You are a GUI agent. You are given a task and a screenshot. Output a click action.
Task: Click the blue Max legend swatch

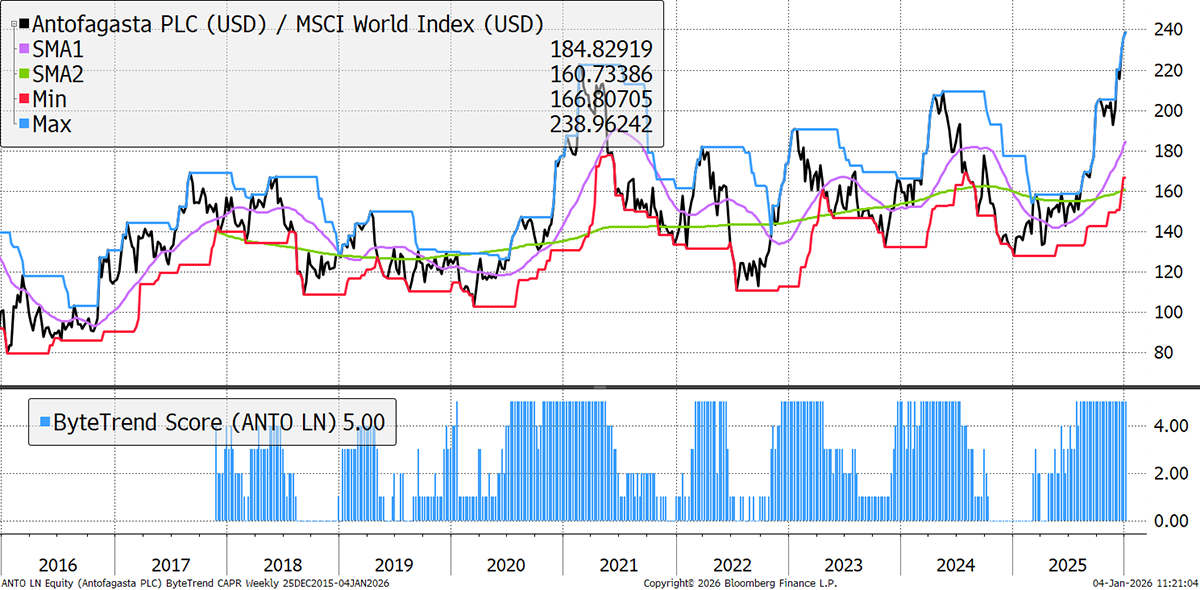tap(24, 124)
